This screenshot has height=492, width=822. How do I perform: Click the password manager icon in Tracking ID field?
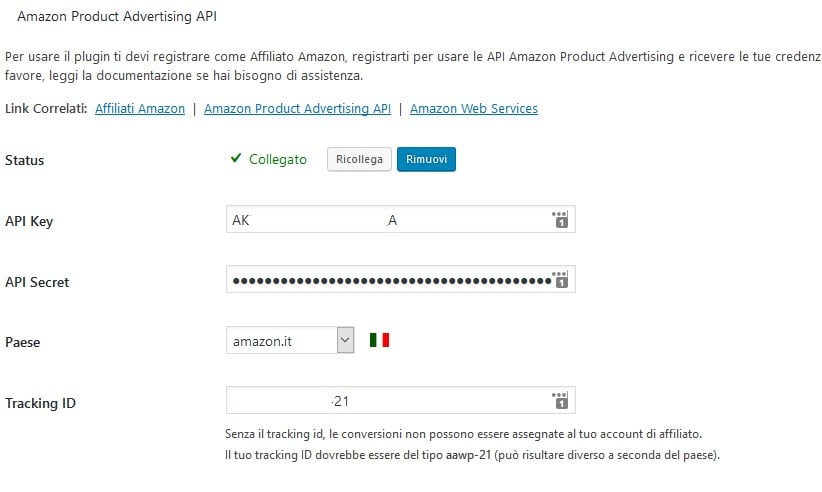(x=560, y=401)
